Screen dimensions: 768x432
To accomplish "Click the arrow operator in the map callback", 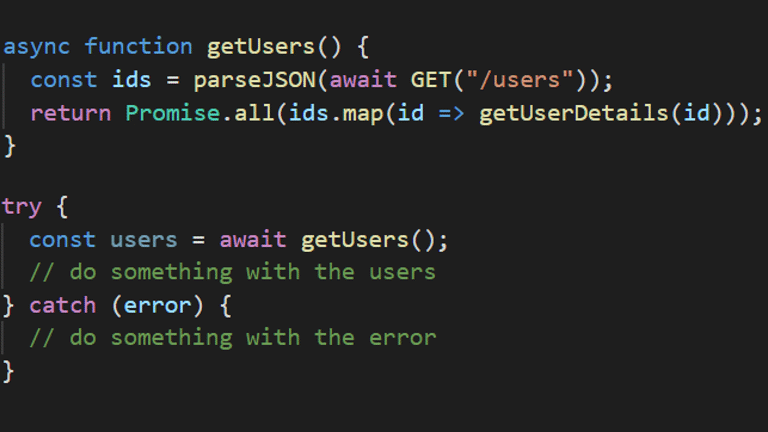I will (x=450, y=112).
